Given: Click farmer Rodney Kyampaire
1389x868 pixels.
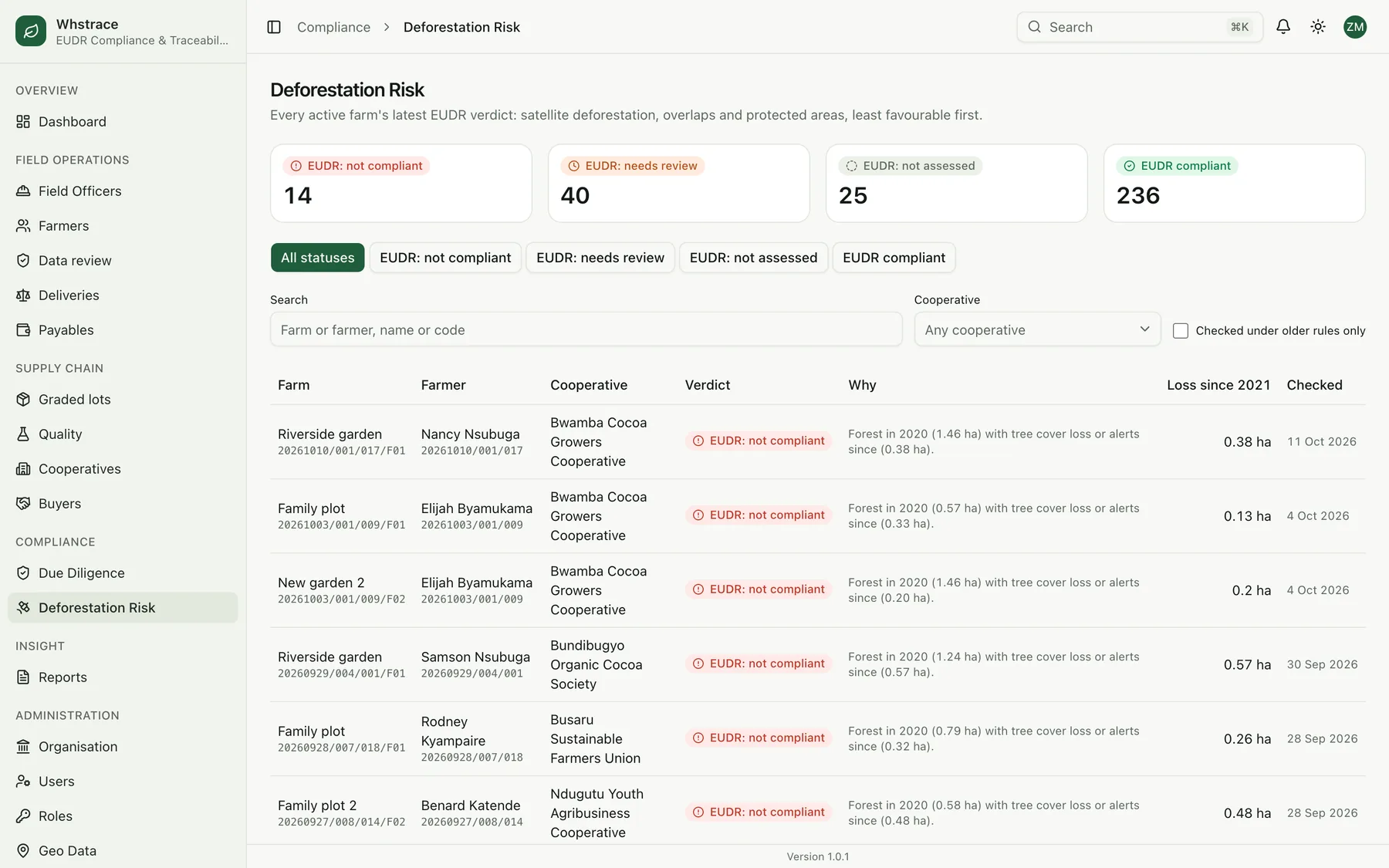Looking at the screenshot, I should [x=454, y=731].
